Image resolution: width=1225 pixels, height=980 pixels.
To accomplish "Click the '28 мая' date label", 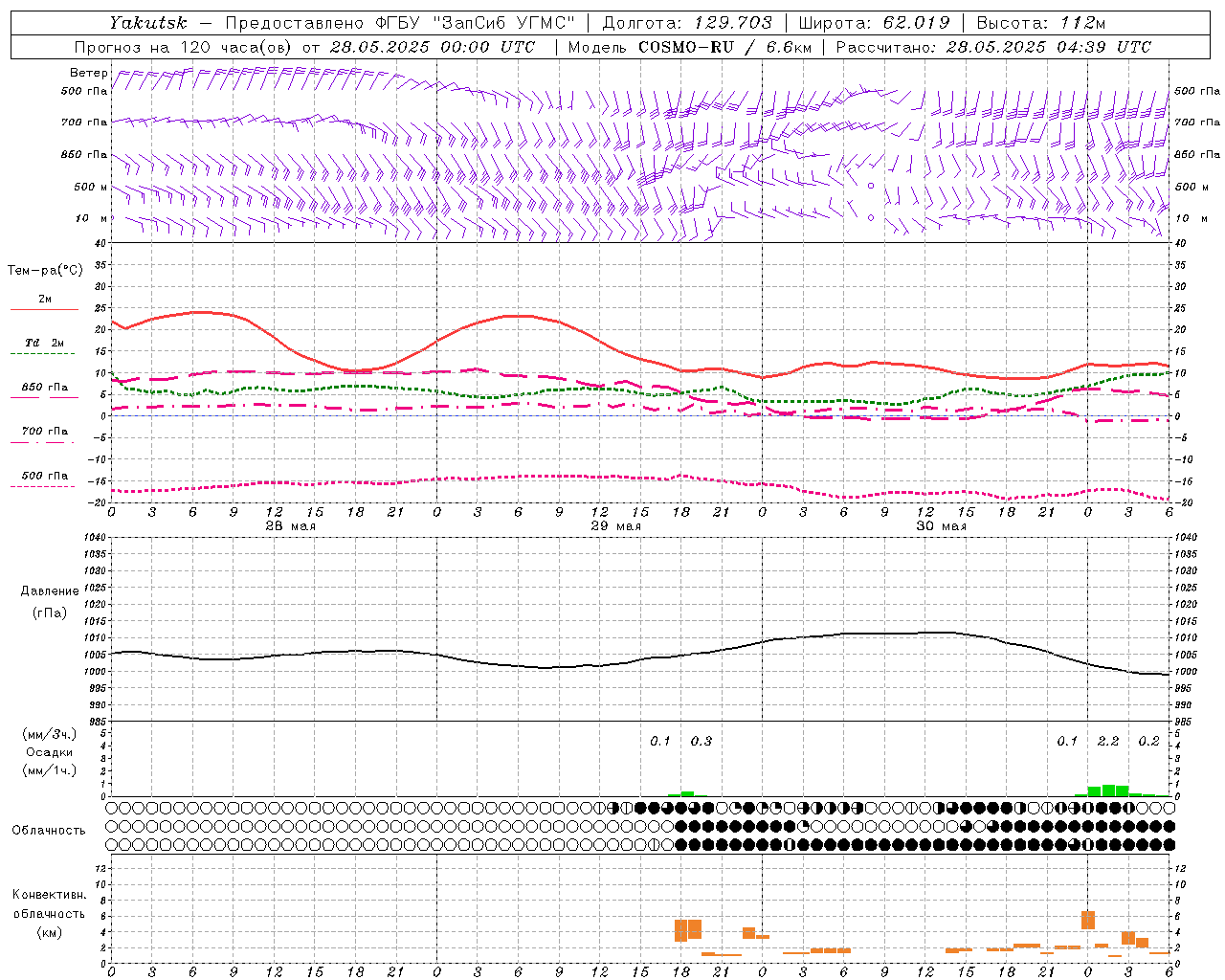I will click(290, 526).
